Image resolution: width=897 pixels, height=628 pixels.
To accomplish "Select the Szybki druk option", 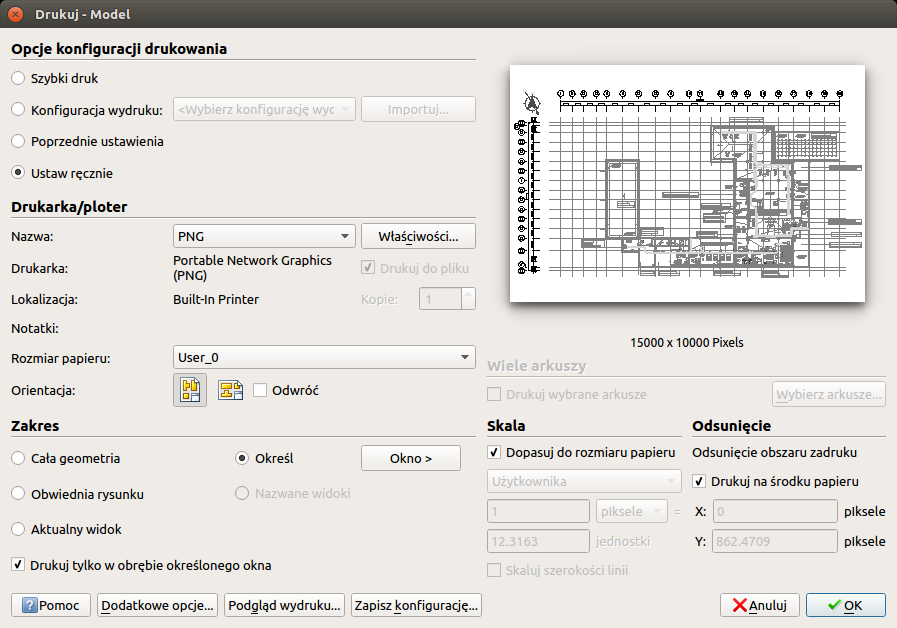I will [16, 78].
